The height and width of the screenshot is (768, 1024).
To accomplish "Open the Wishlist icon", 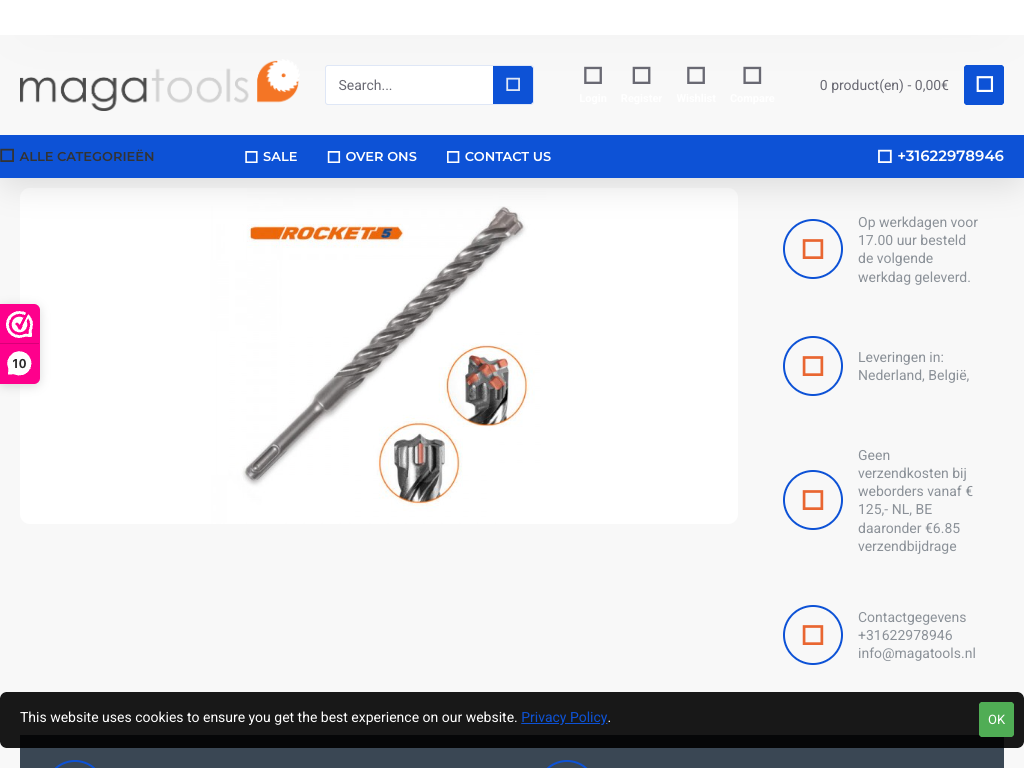I will (696, 85).
